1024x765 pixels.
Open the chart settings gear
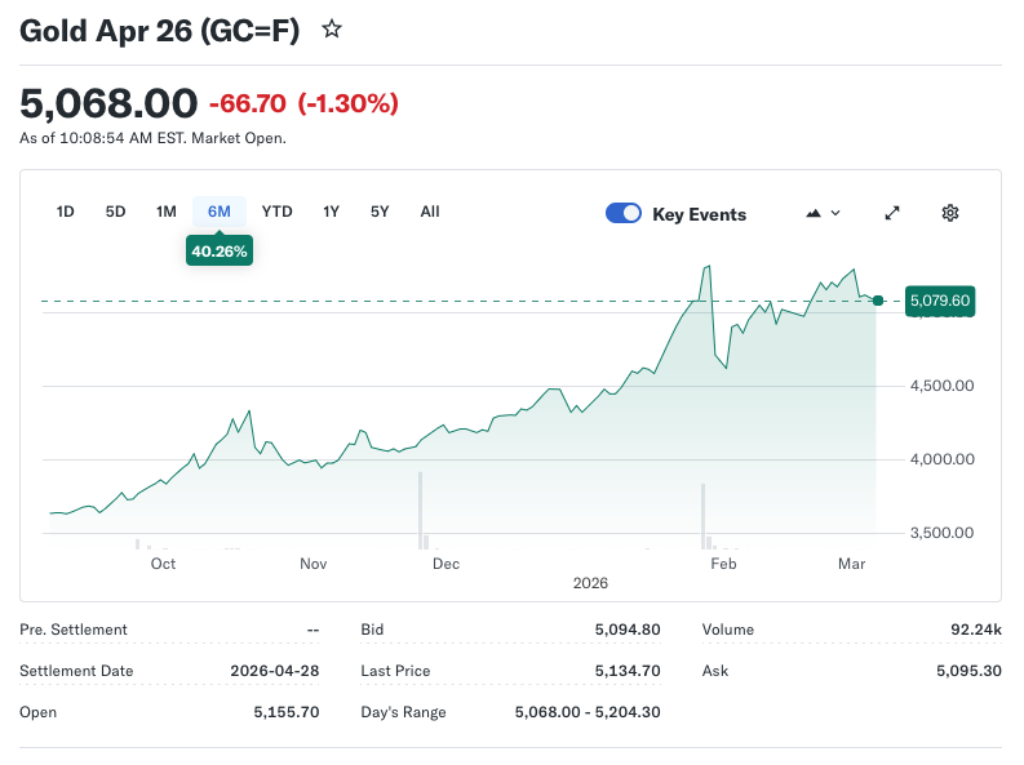click(x=950, y=212)
